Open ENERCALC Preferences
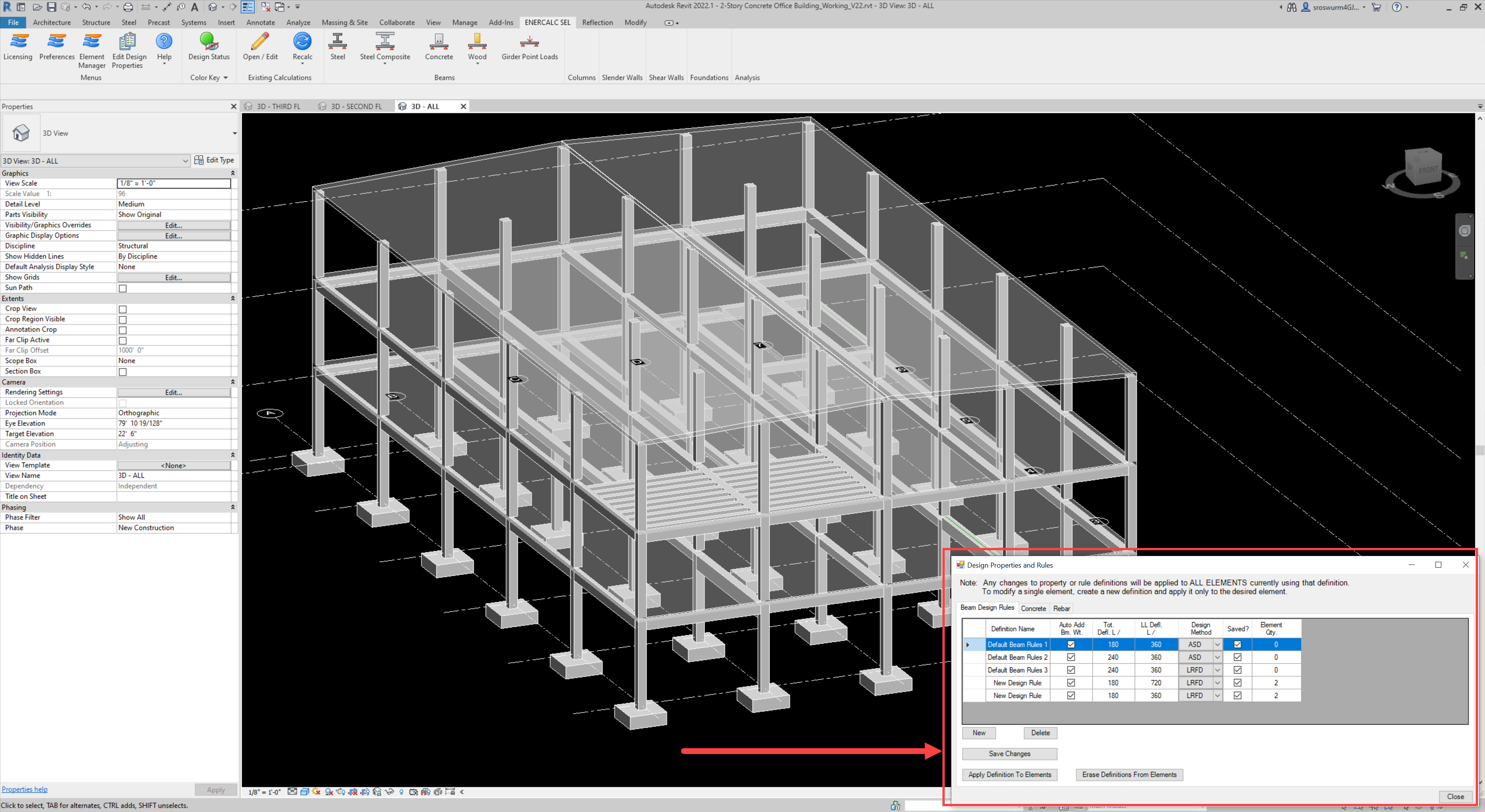This screenshot has width=1485, height=812. point(56,47)
